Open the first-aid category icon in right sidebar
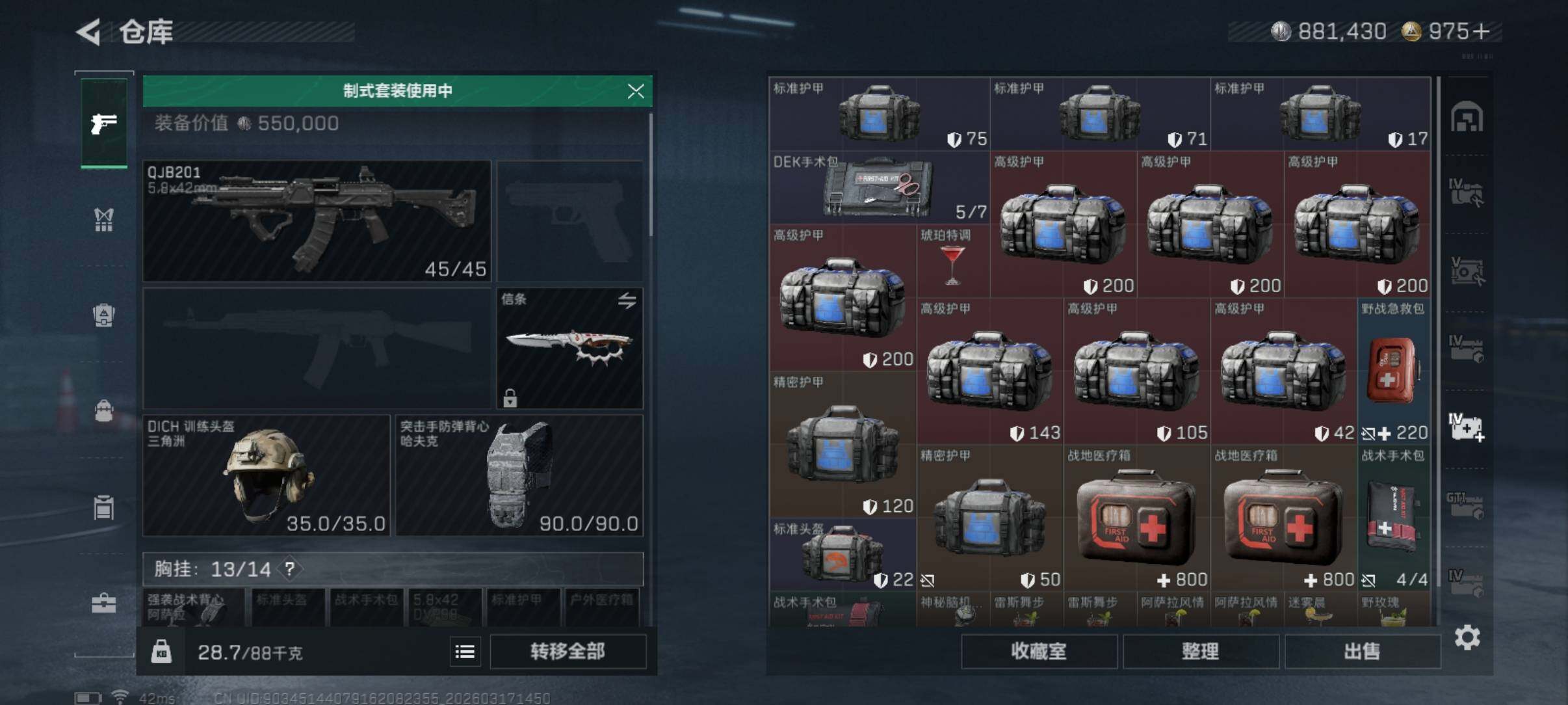The width and height of the screenshot is (1568, 705). (x=1466, y=428)
